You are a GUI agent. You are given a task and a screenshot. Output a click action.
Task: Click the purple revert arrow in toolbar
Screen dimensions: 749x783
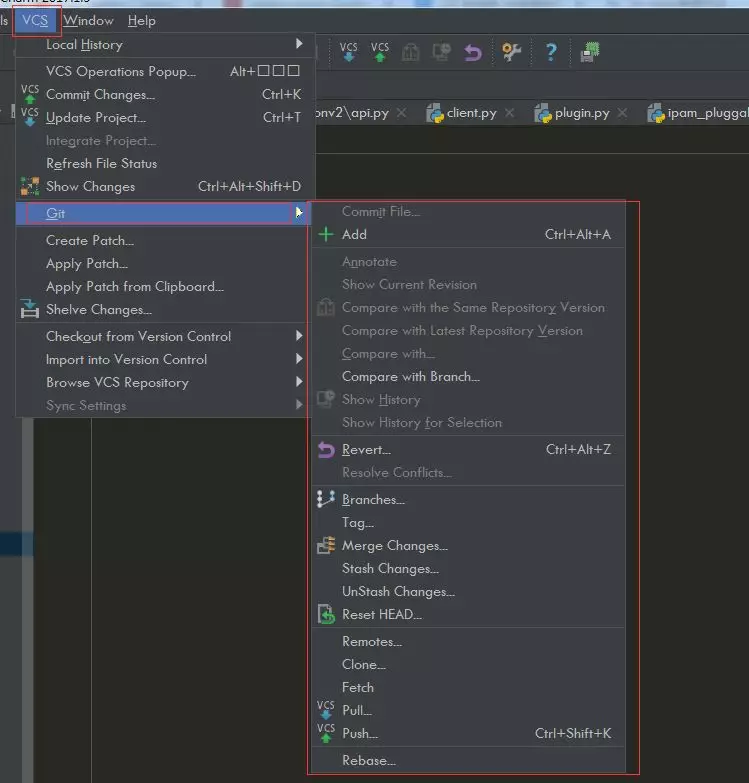coord(472,52)
